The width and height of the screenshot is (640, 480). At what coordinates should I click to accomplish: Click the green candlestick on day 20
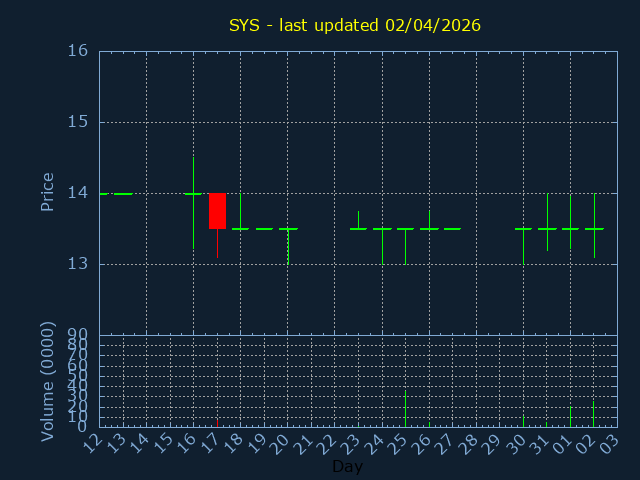(x=288, y=230)
